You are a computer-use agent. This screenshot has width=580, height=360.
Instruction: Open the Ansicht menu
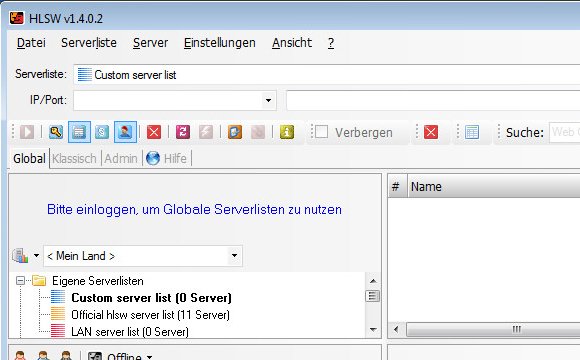[292, 43]
